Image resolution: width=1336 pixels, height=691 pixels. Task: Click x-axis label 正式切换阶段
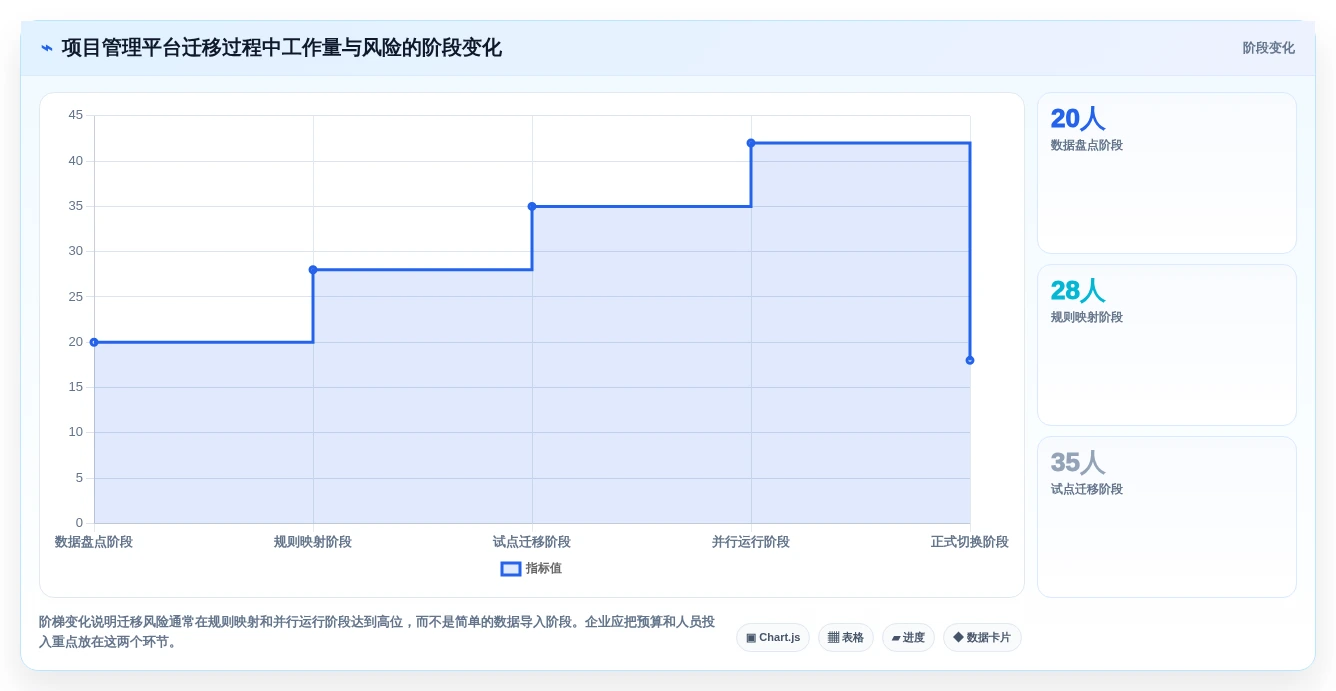coord(970,542)
